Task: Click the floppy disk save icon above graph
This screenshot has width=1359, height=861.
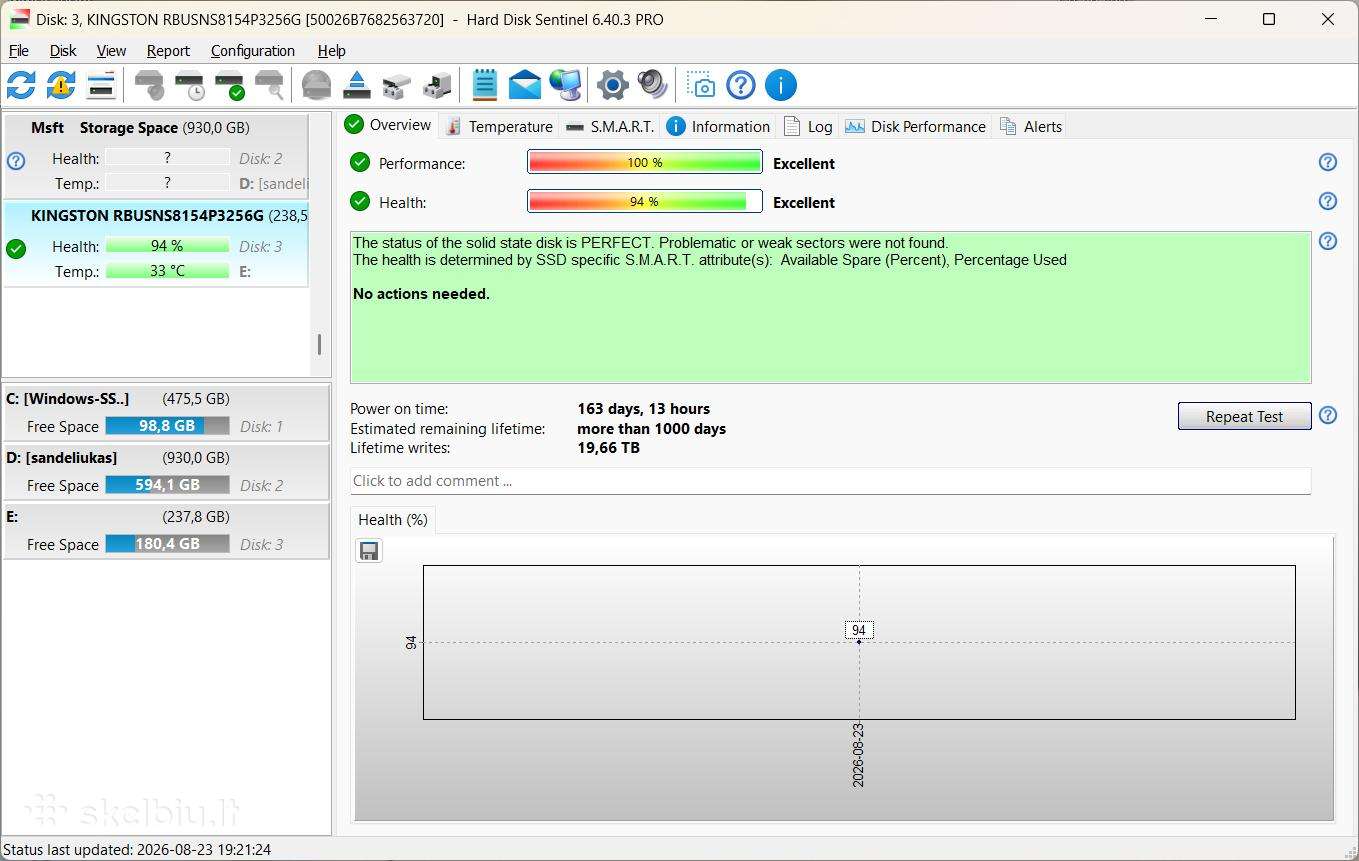Action: pyautogui.click(x=369, y=551)
